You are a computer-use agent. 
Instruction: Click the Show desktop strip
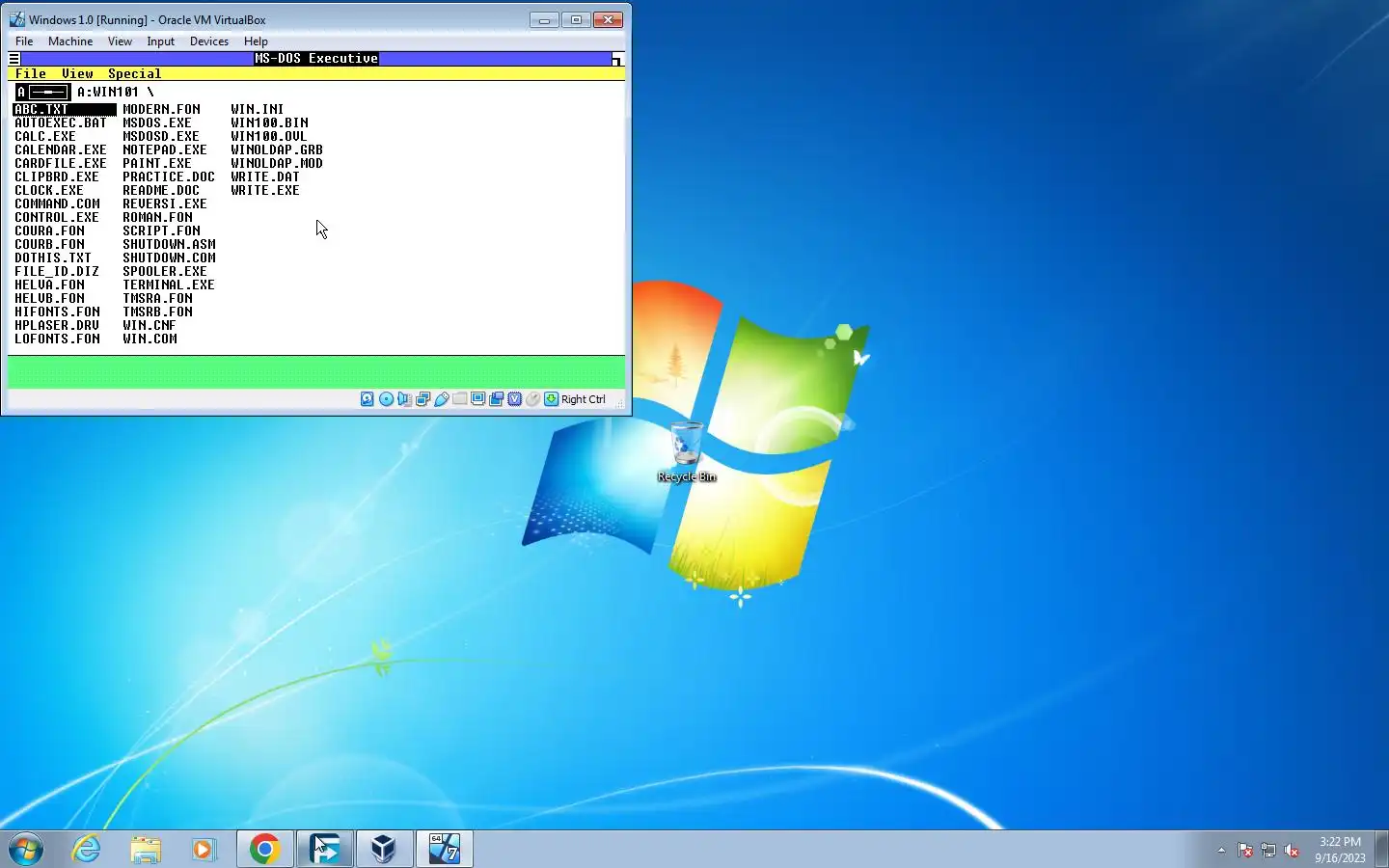pos(1381,849)
